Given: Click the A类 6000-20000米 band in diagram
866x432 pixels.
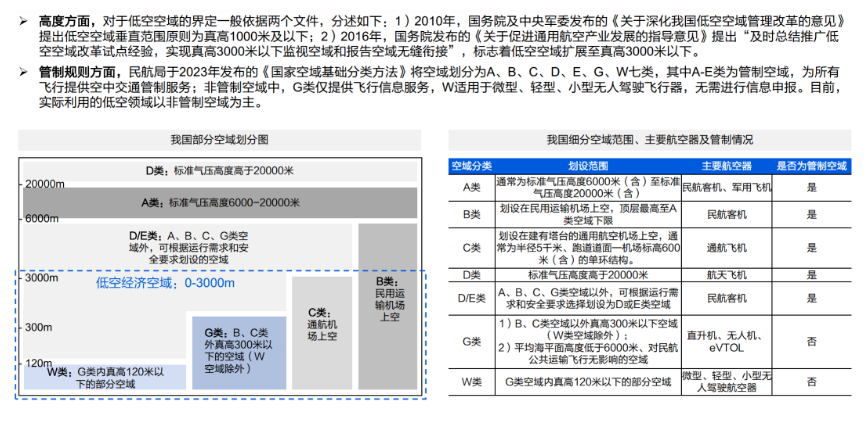Looking at the screenshot, I should (x=221, y=203).
